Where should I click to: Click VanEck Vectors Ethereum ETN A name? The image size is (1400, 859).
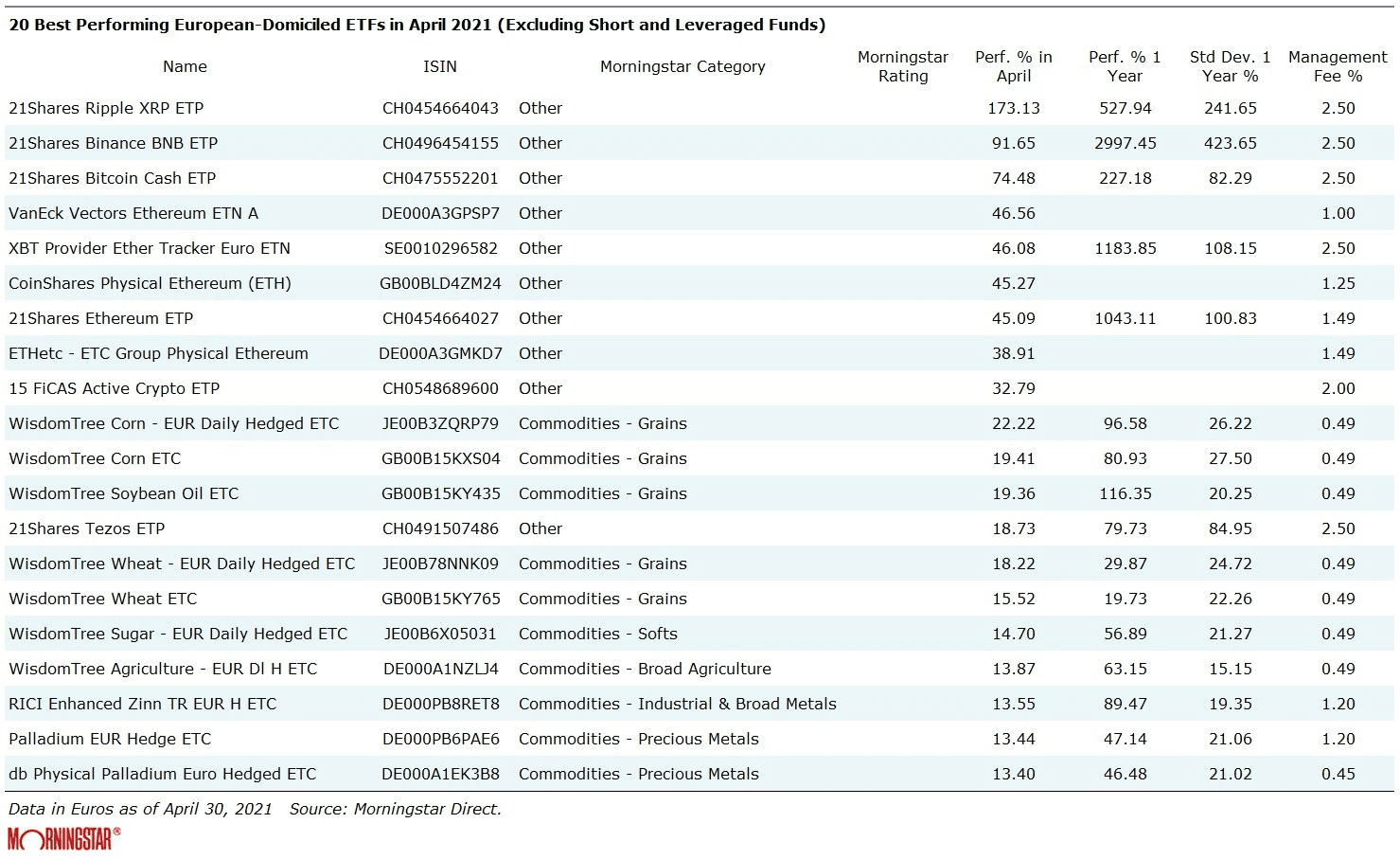(133, 213)
